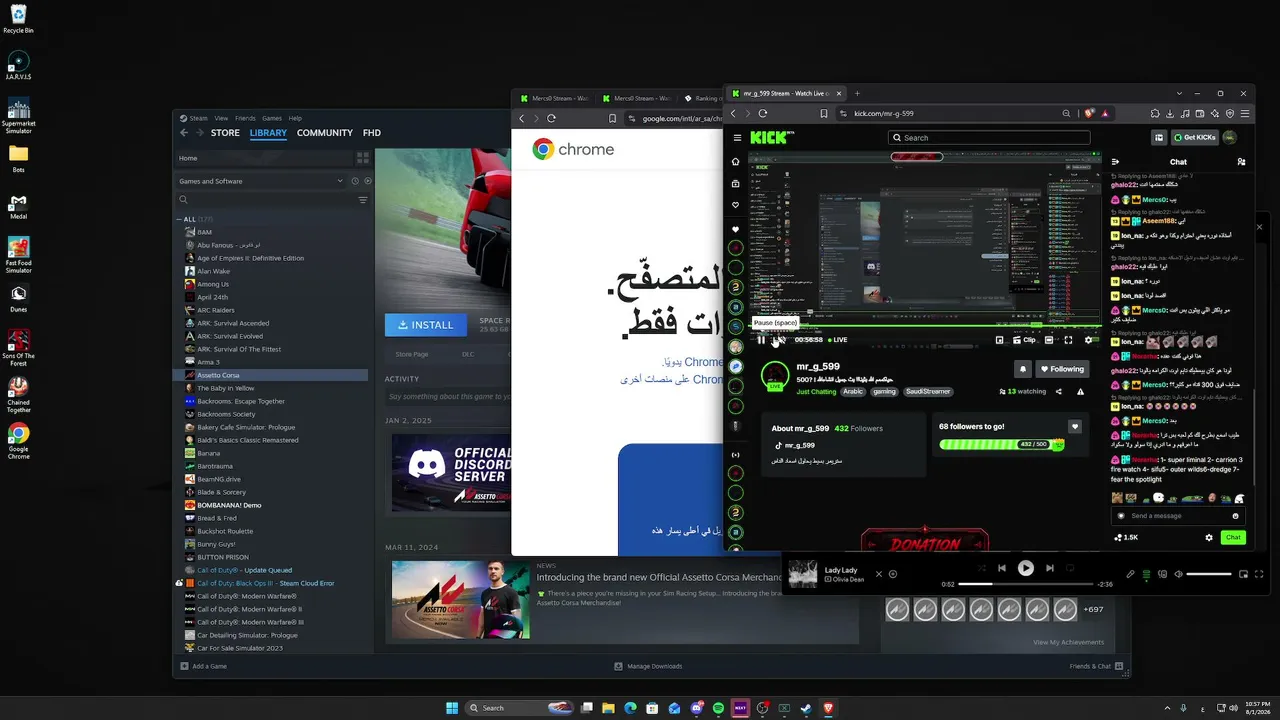Open the Brave browser main menu
The height and width of the screenshot is (720, 1280).
pyautogui.click(x=1244, y=114)
